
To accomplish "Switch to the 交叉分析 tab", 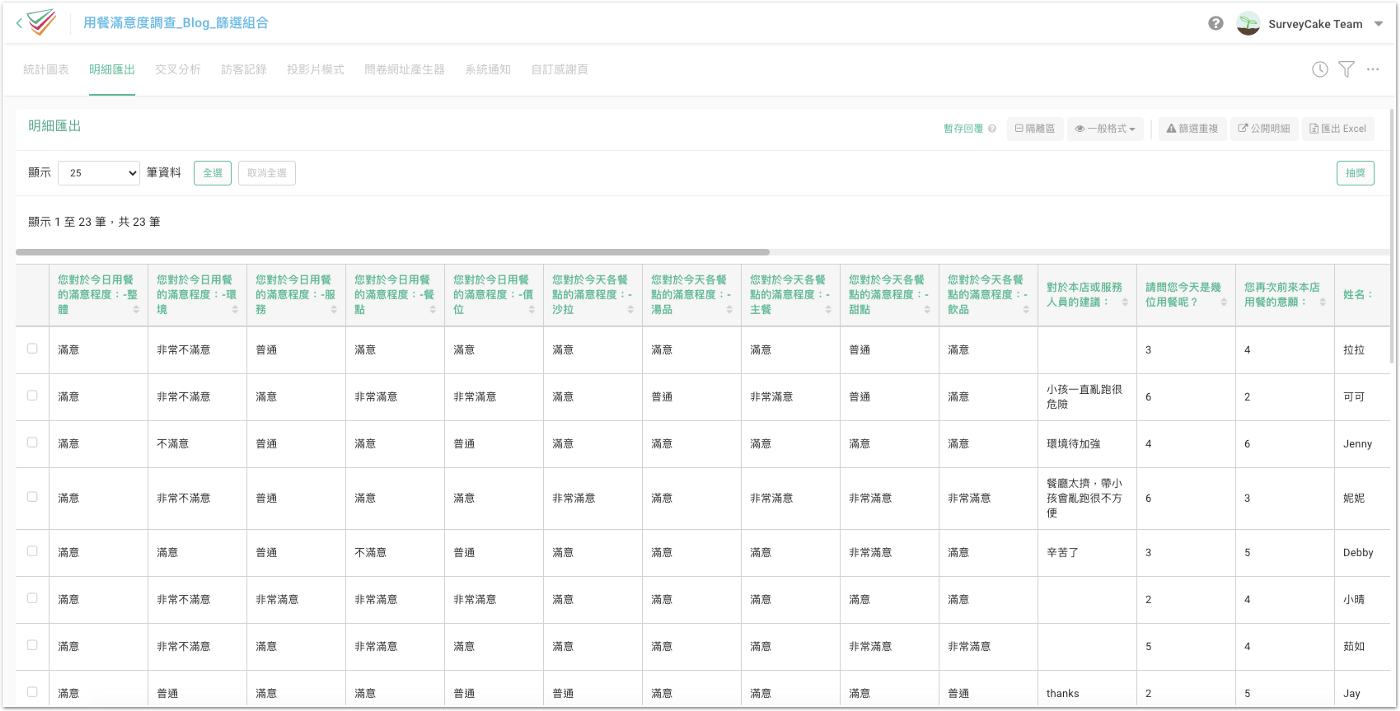I will tap(178, 70).
